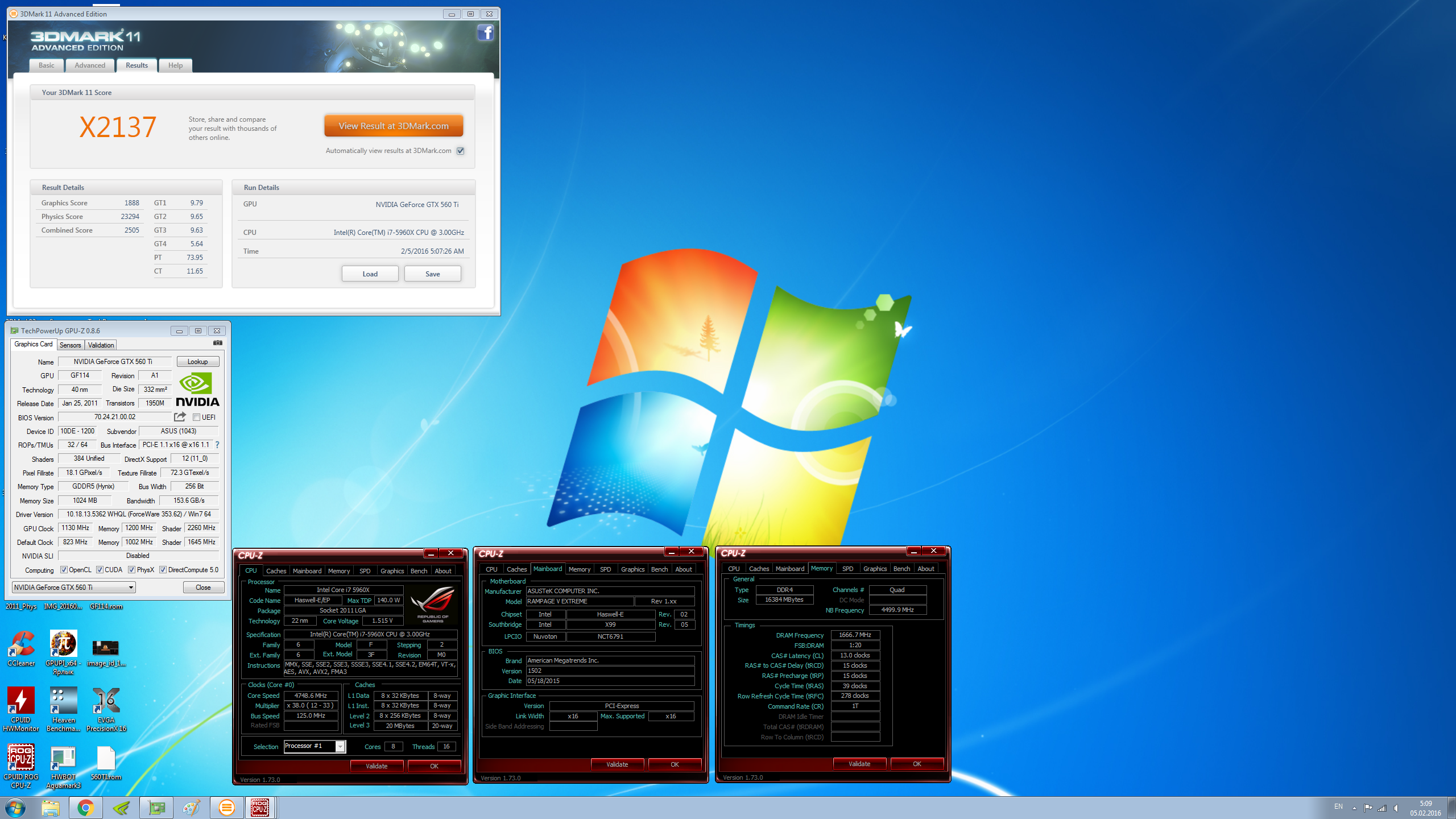This screenshot has width=1456, height=819.
Task: Open Caches tab in the leftmost CPU-Z window
Action: coord(276,571)
